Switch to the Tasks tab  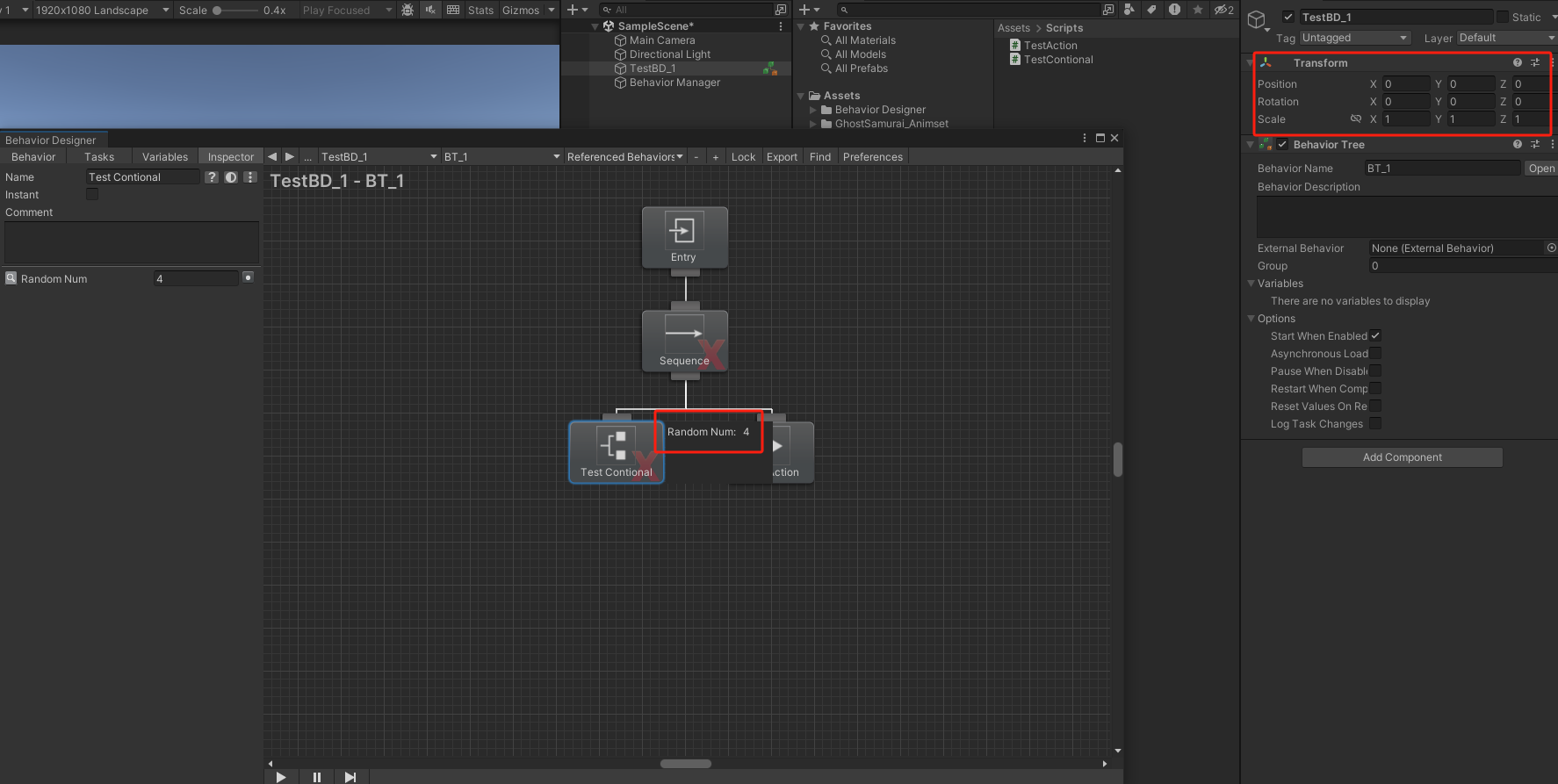pyautogui.click(x=99, y=156)
